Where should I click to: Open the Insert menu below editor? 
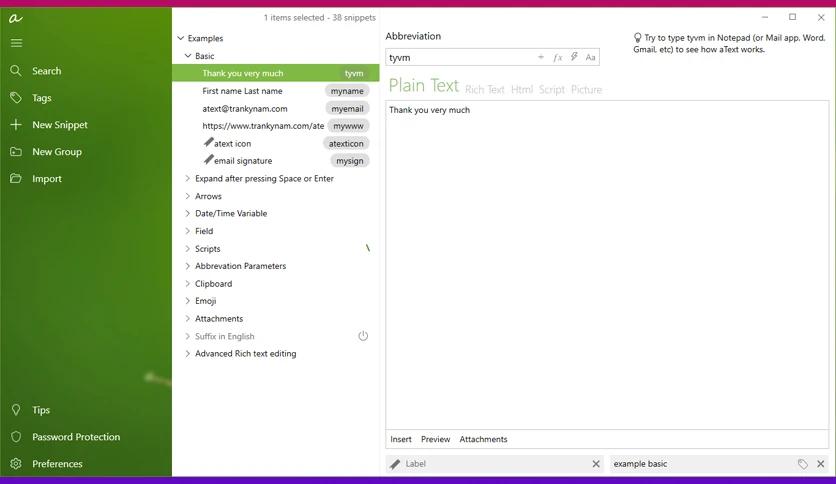pyautogui.click(x=401, y=439)
